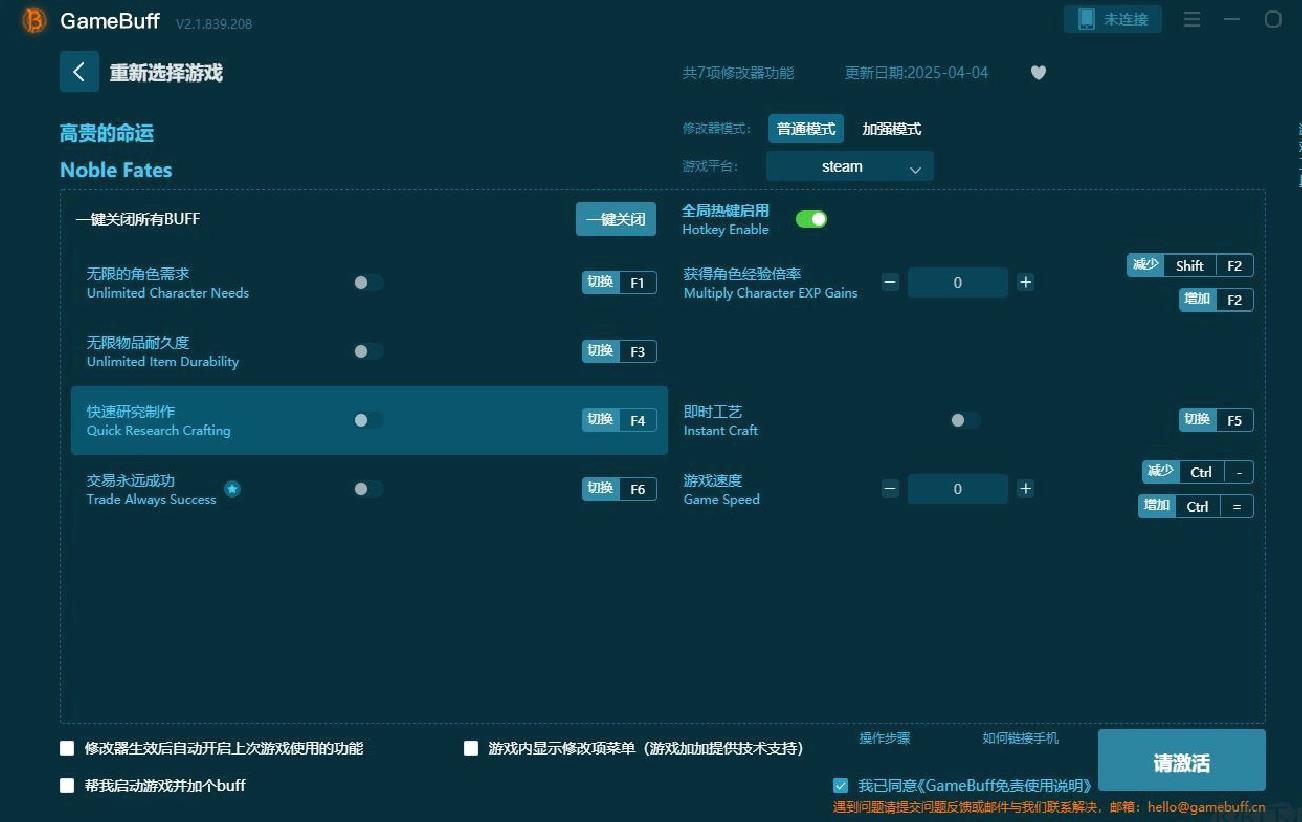1302x822 pixels.
Task: Click F1 hotkey for Unlimited Character Needs
Action: [619, 282]
